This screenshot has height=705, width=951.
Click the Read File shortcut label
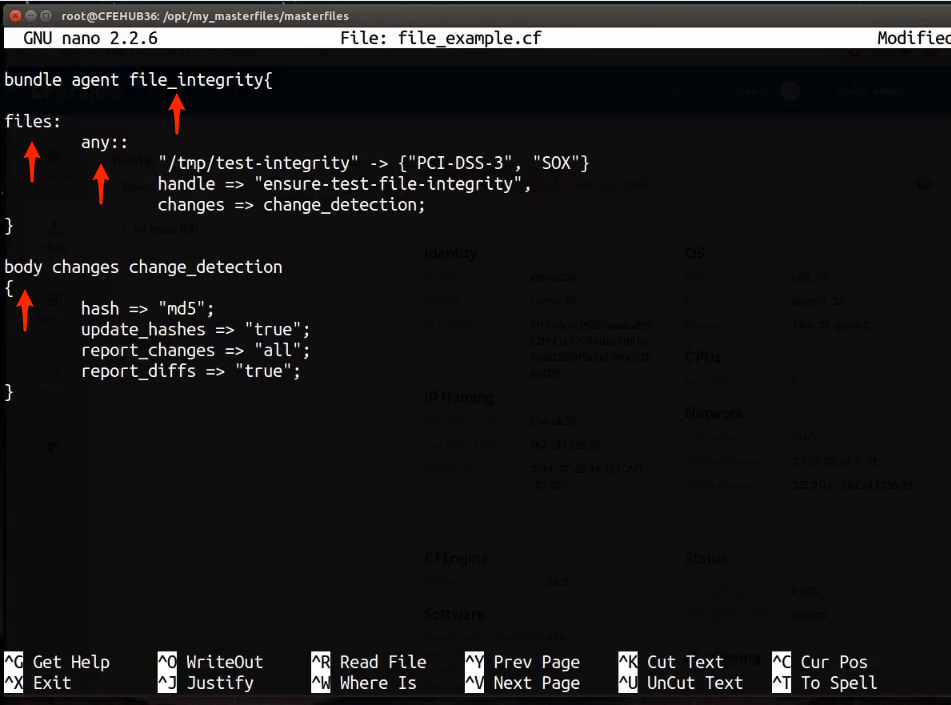[382, 662]
